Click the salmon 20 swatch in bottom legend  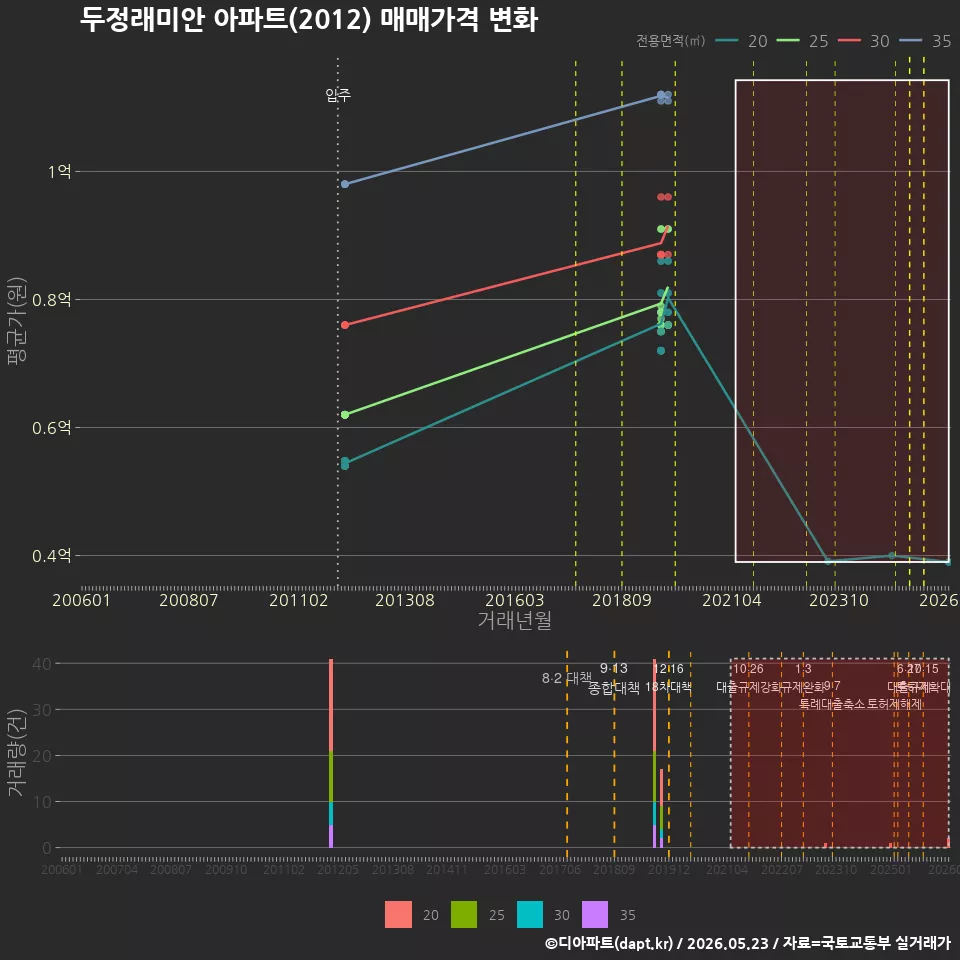398,915
